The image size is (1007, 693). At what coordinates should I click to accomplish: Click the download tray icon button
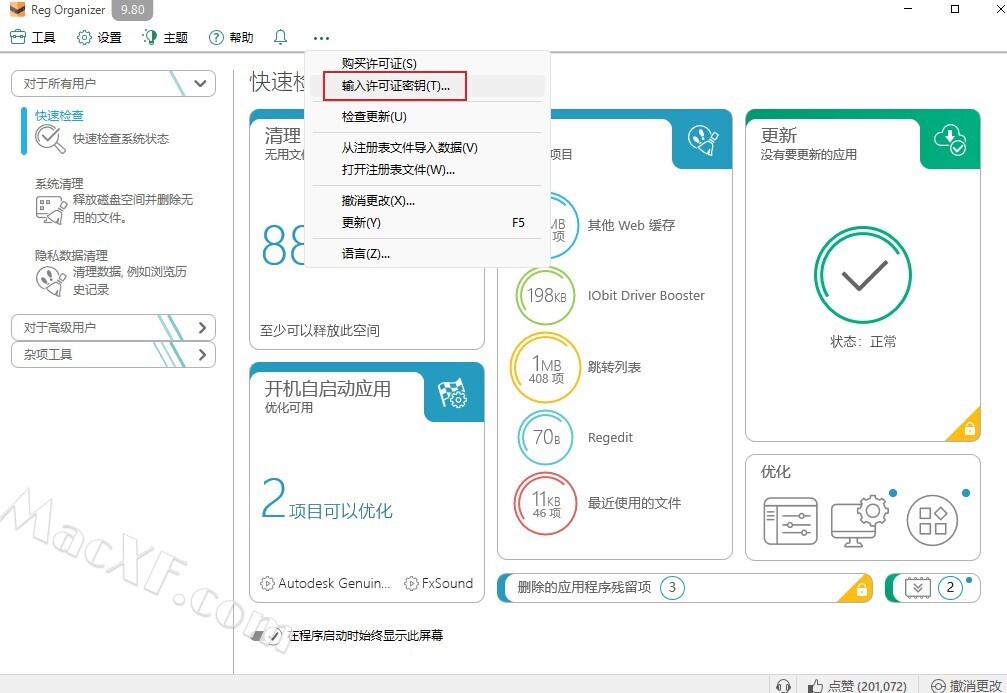(x=917, y=588)
